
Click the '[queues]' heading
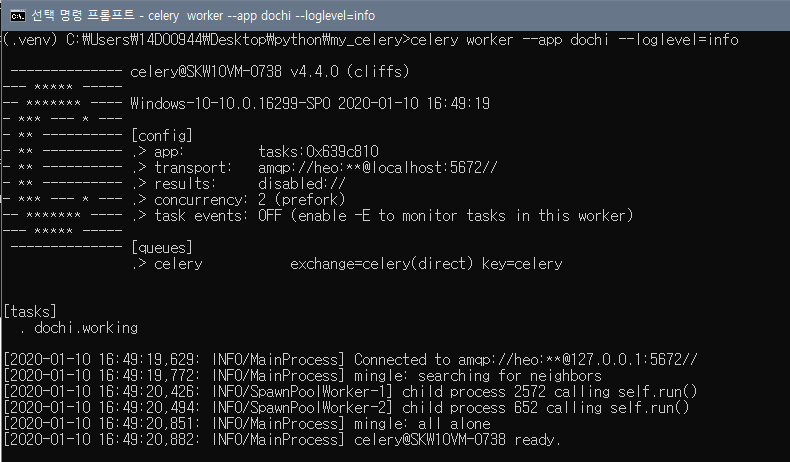point(161,247)
